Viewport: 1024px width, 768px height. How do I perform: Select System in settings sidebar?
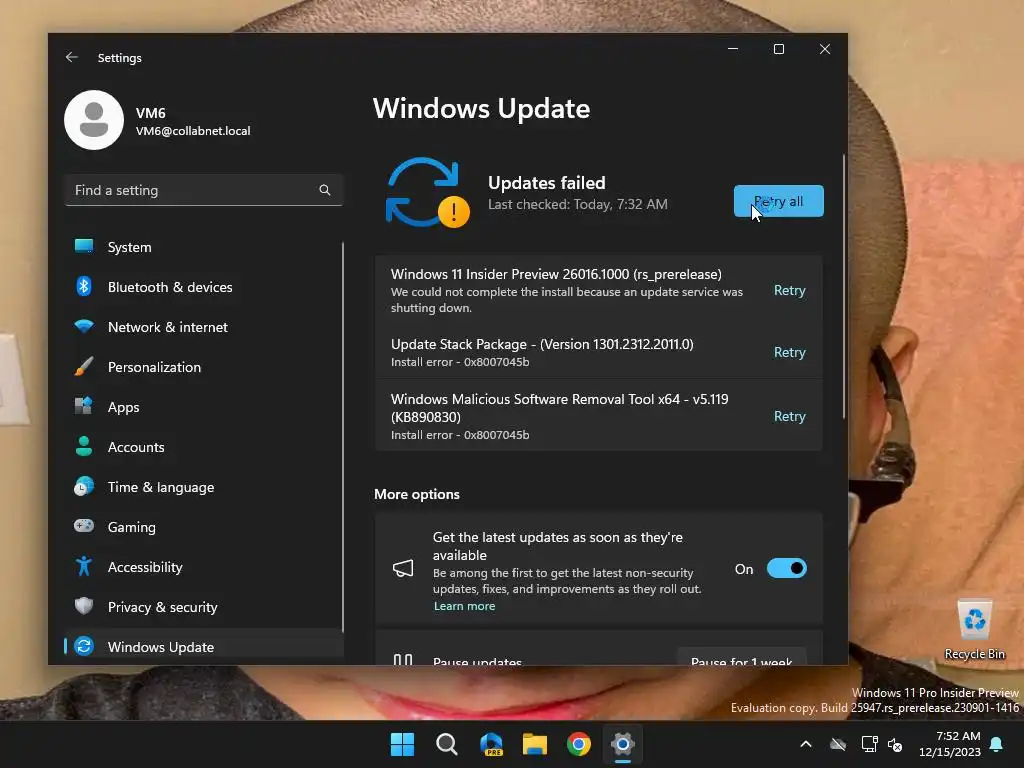(x=204, y=247)
